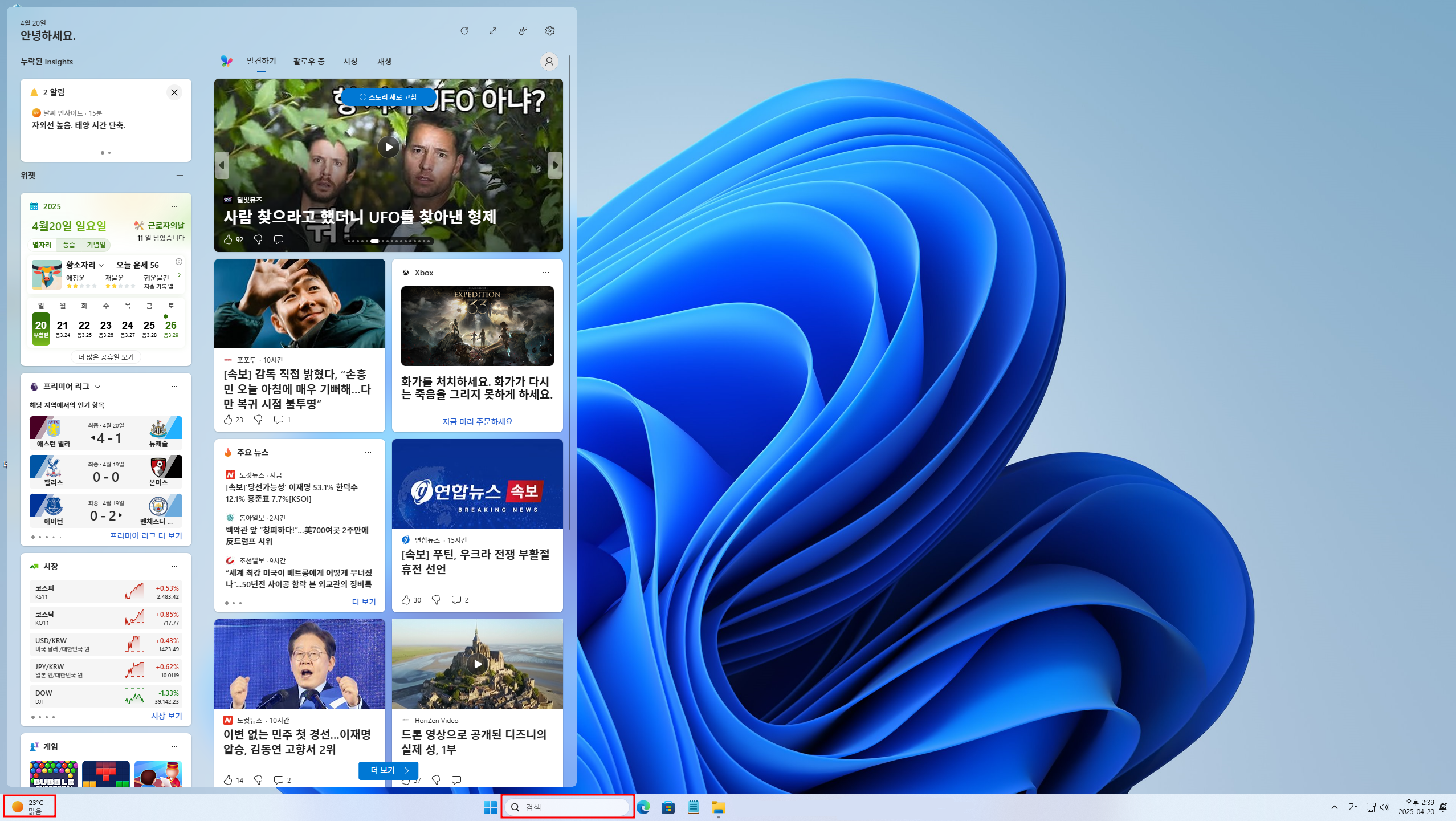Image resolution: width=1456 pixels, height=821 pixels.
Task: Play the featured UFO video
Action: [x=388, y=147]
